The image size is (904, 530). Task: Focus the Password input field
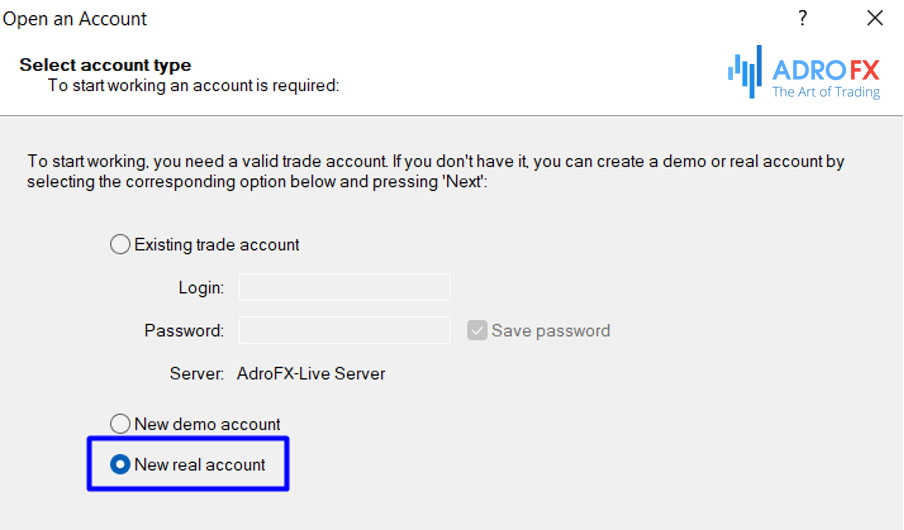coord(344,330)
